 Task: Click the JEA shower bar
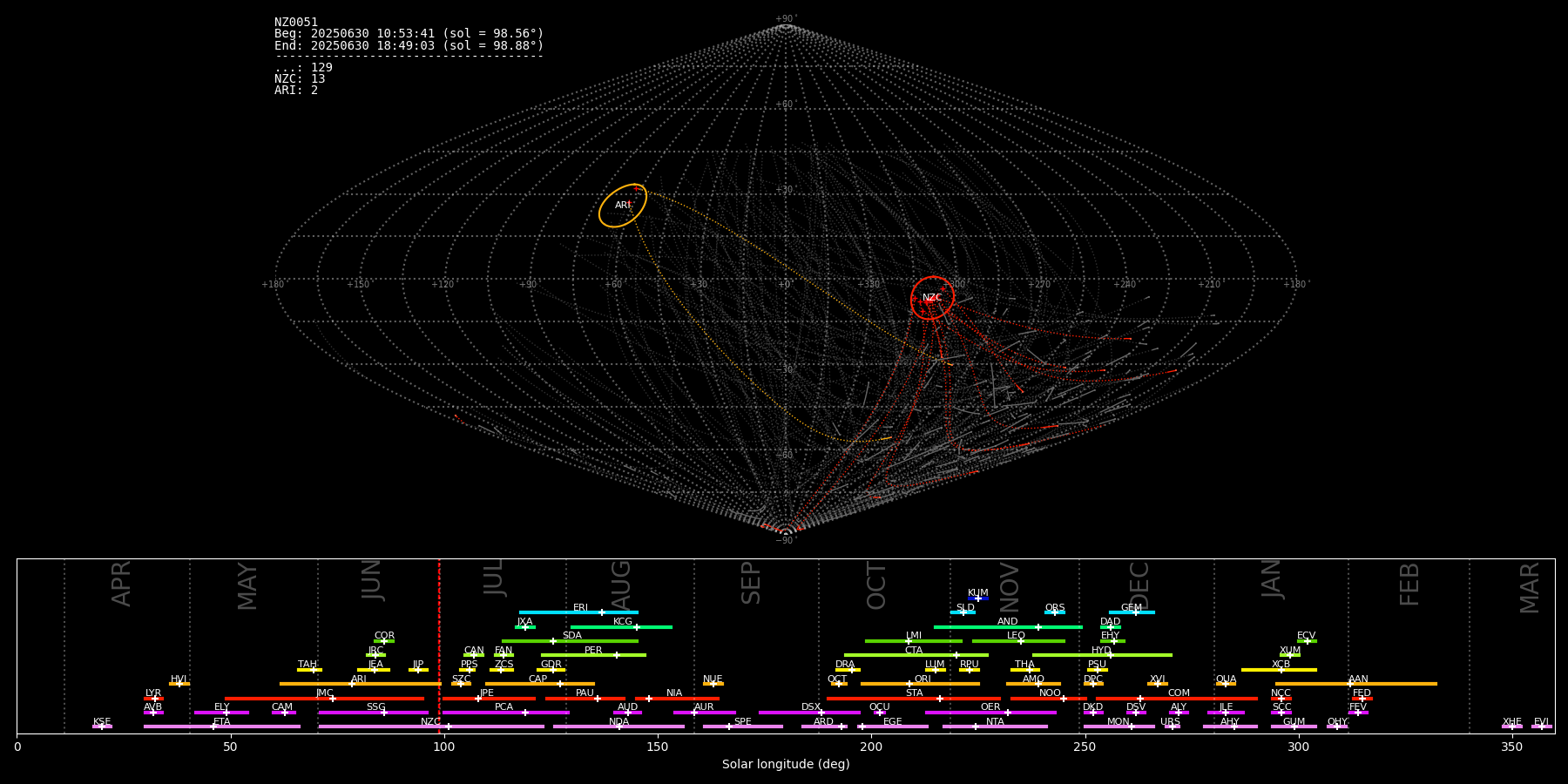pos(374,670)
